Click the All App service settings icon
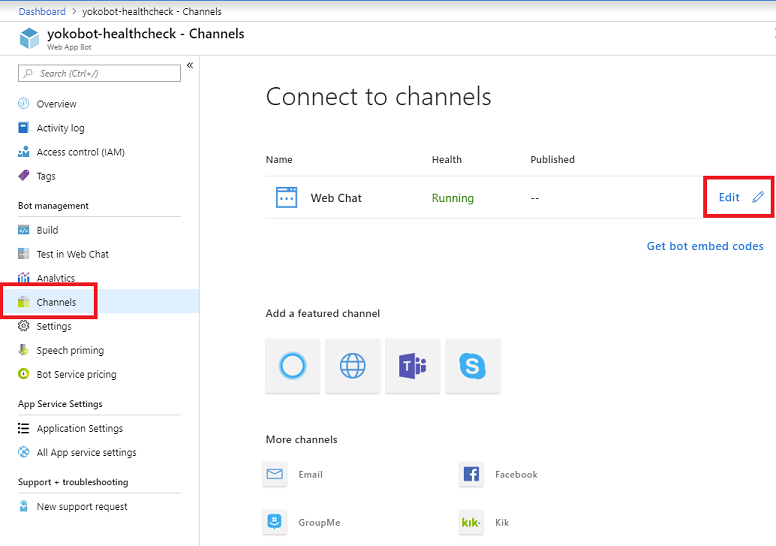776x546 pixels. 23,452
